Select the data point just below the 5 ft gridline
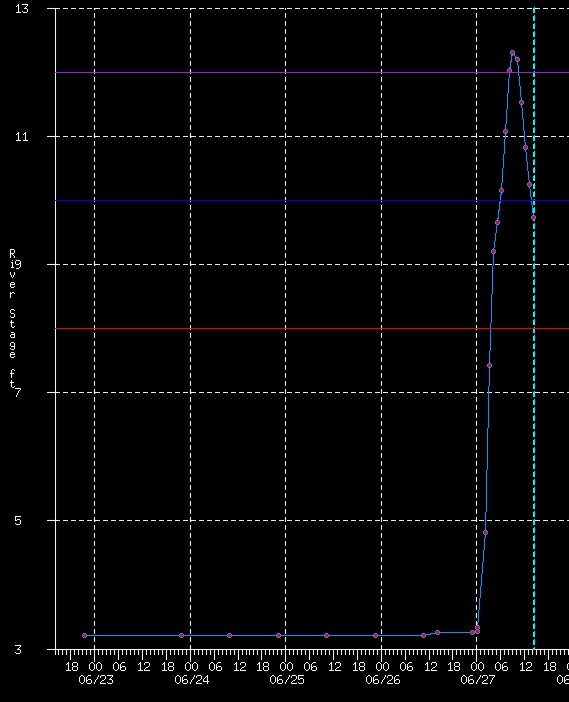This screenshot has height=702, width=569. (x=485, y=533)
